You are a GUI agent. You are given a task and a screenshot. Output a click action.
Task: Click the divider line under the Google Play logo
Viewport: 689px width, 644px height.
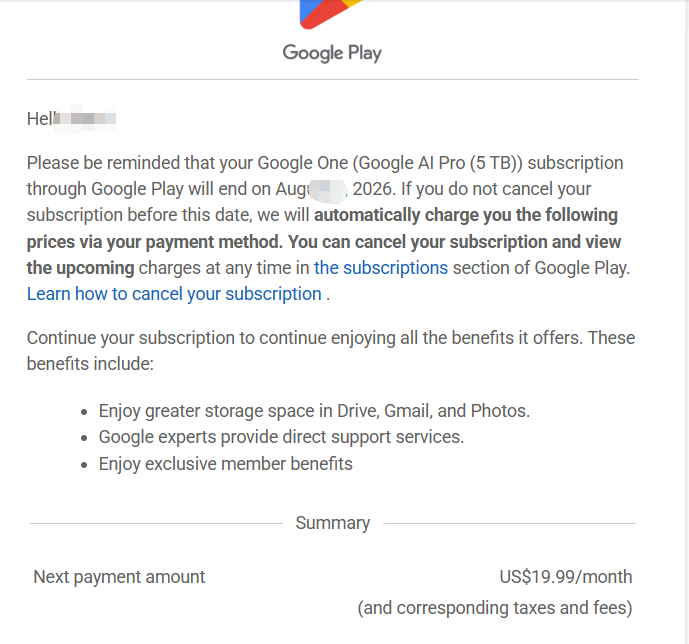[x=333, y=80]
